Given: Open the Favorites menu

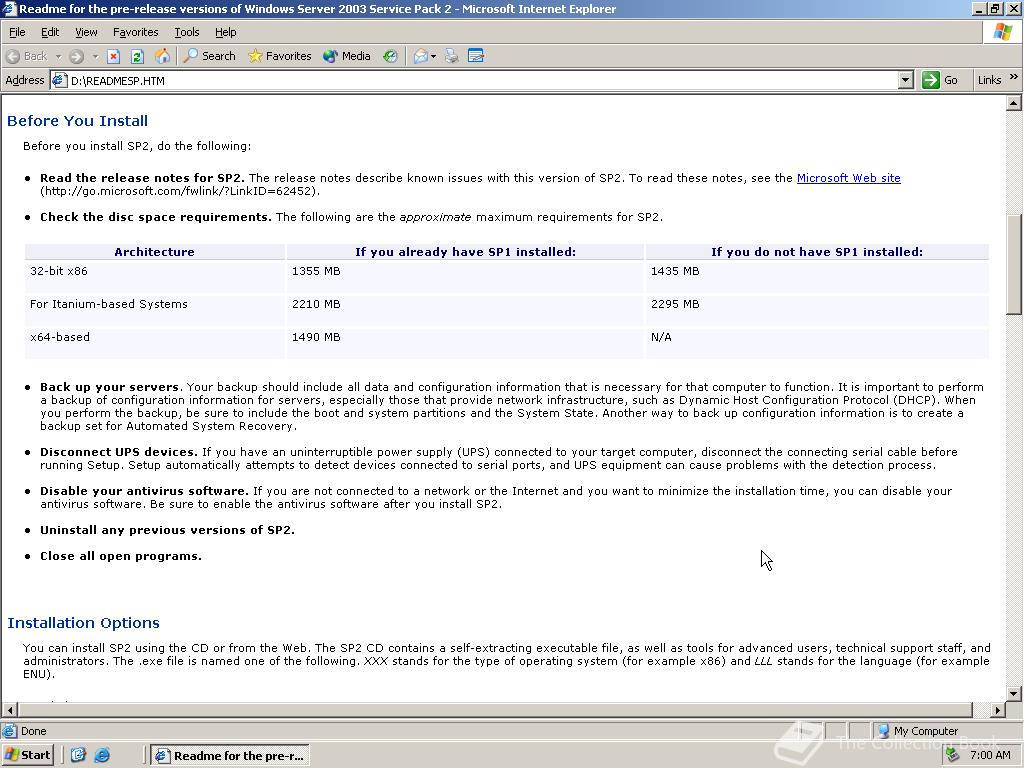Looking at the screenshot, I should pyautogui.click(x=135, y=32).
